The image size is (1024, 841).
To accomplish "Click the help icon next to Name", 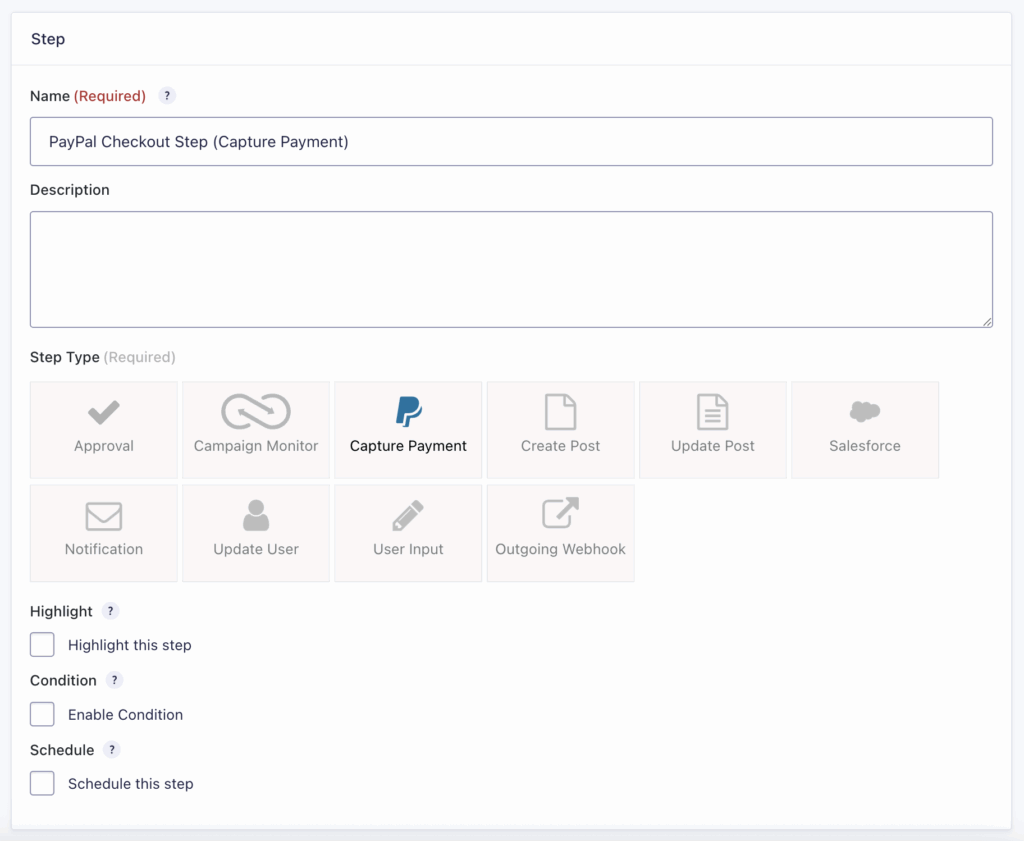I will coord(167,96).
